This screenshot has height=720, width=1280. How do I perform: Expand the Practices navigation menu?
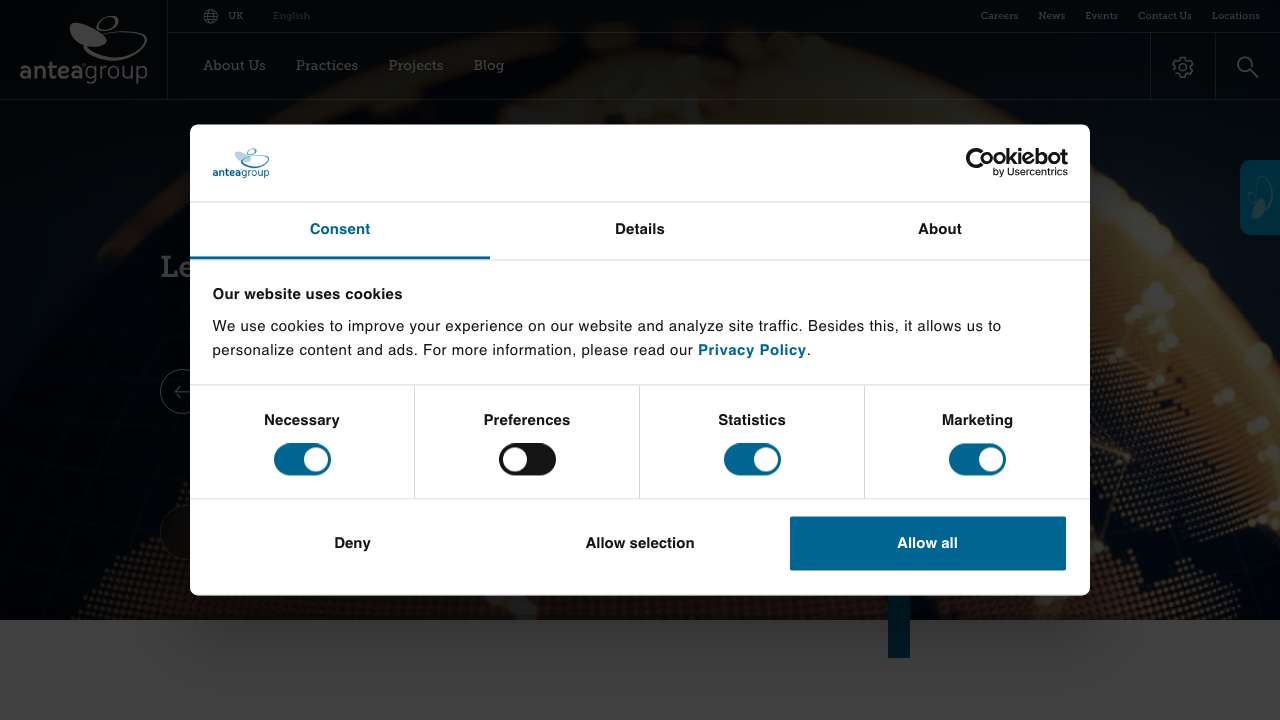327,66
